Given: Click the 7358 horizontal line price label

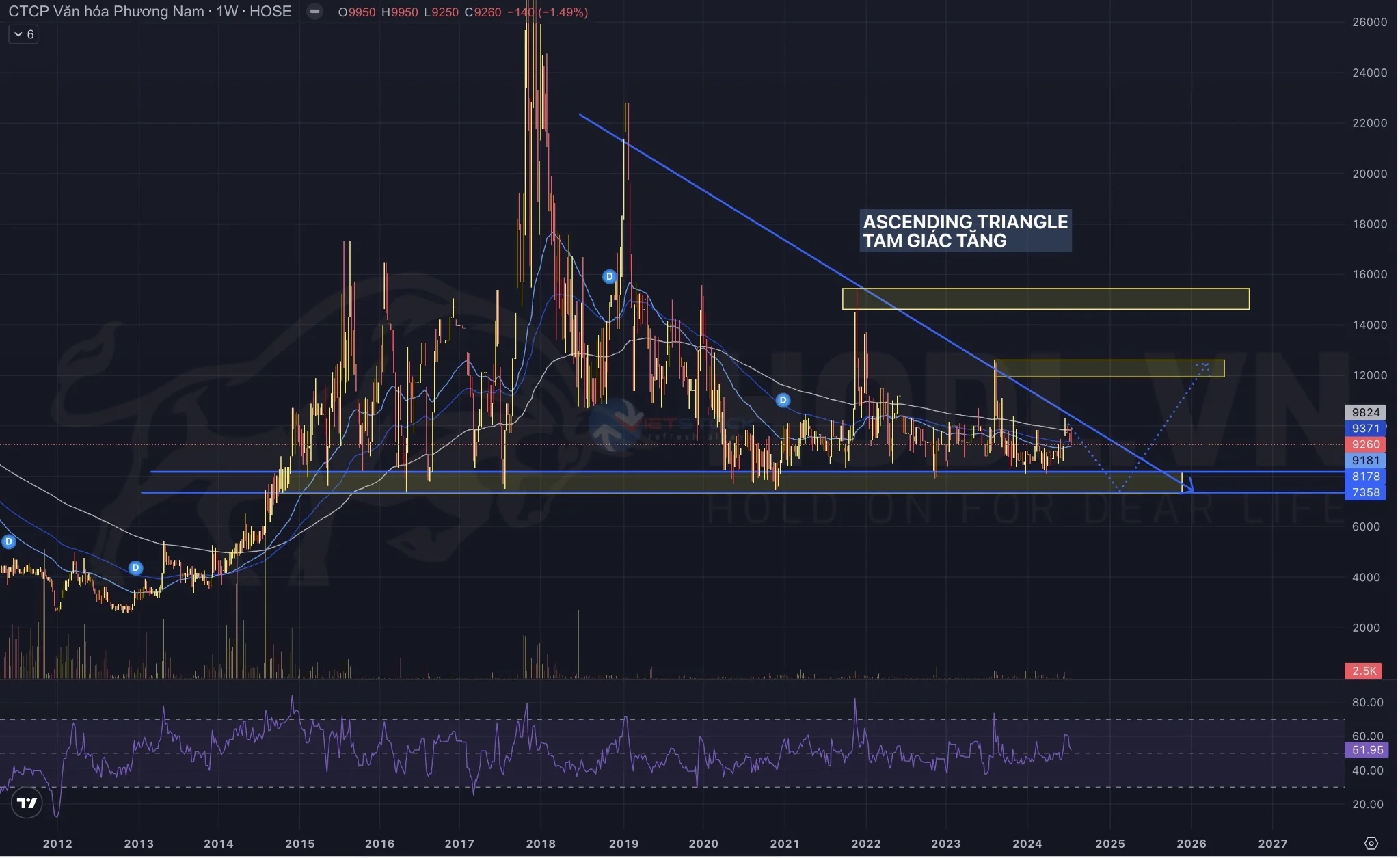Looking at the screenshot, I should [x=1365, y=492].
